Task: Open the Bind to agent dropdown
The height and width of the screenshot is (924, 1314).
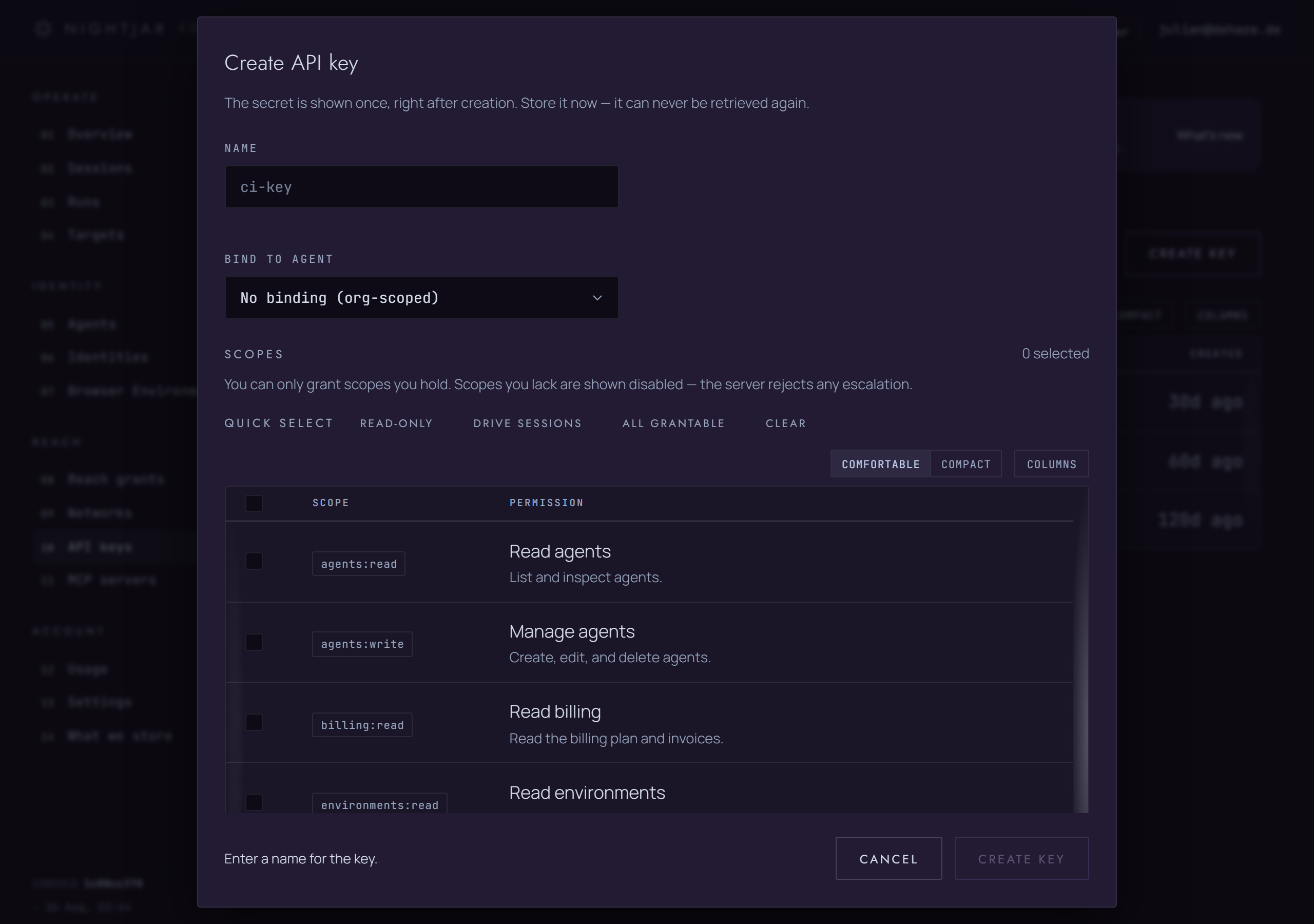Action: [x=421, y=298]
